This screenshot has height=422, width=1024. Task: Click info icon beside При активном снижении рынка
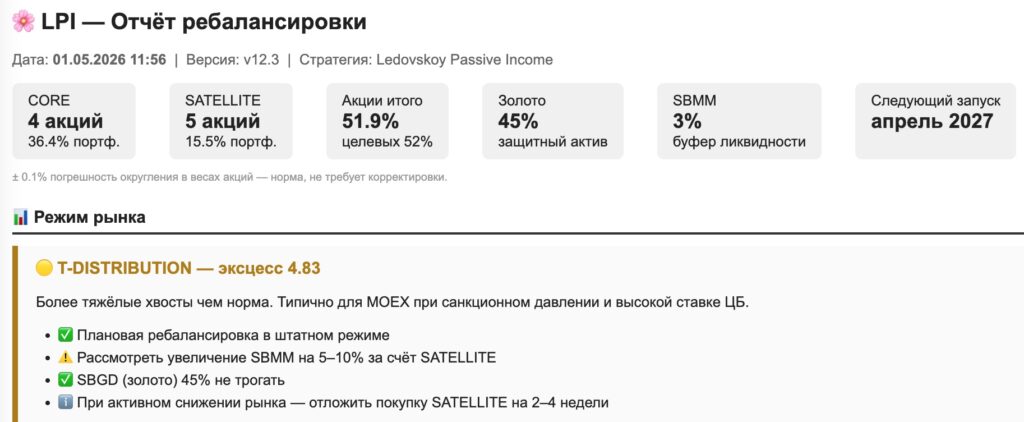(65, 402)
